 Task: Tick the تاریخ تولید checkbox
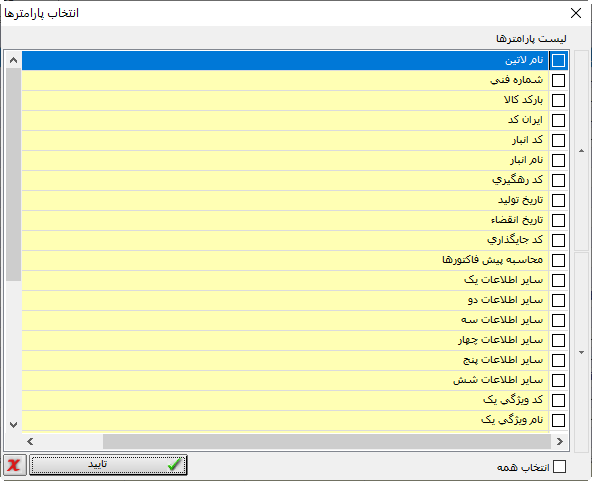click(558, 200)
